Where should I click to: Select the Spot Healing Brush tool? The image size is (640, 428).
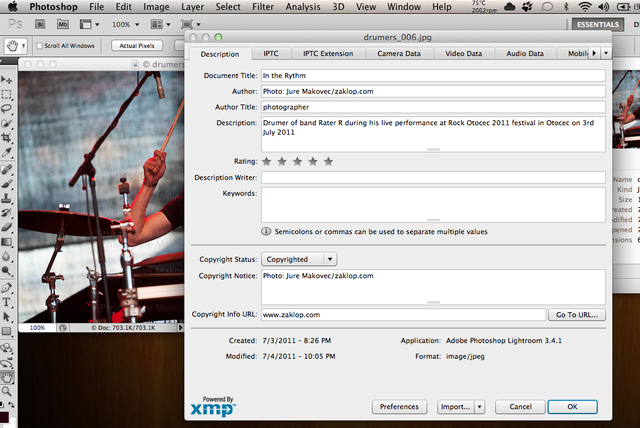[6, 169]
